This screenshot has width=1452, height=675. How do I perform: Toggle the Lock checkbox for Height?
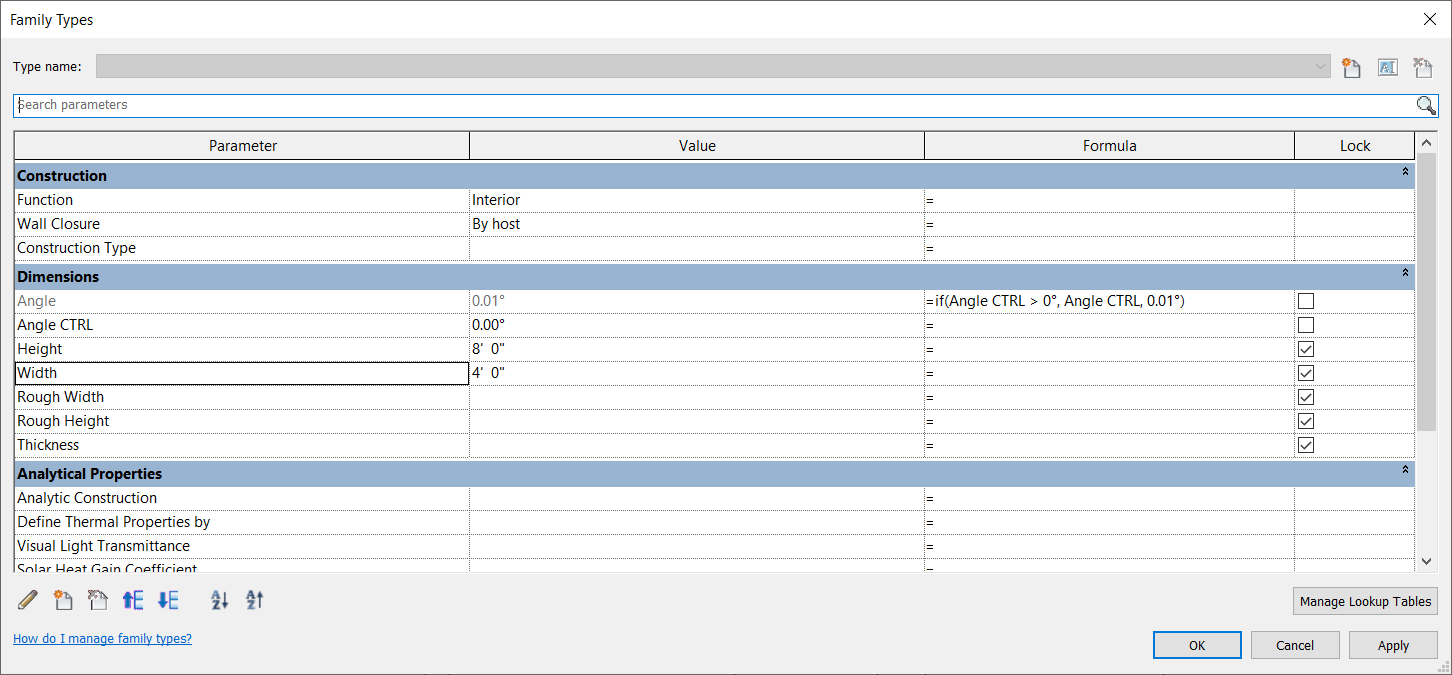(x=1305, y=348)
